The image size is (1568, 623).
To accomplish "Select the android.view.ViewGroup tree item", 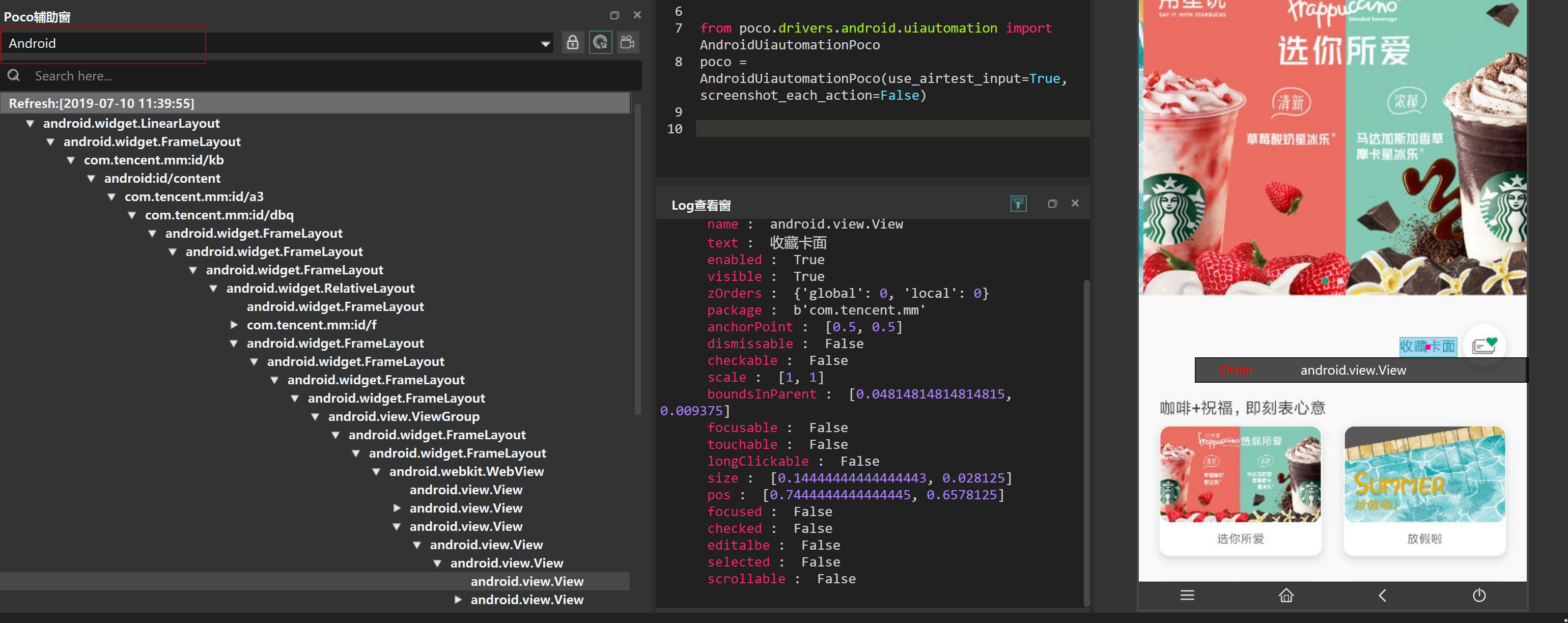I will [404, 417].
